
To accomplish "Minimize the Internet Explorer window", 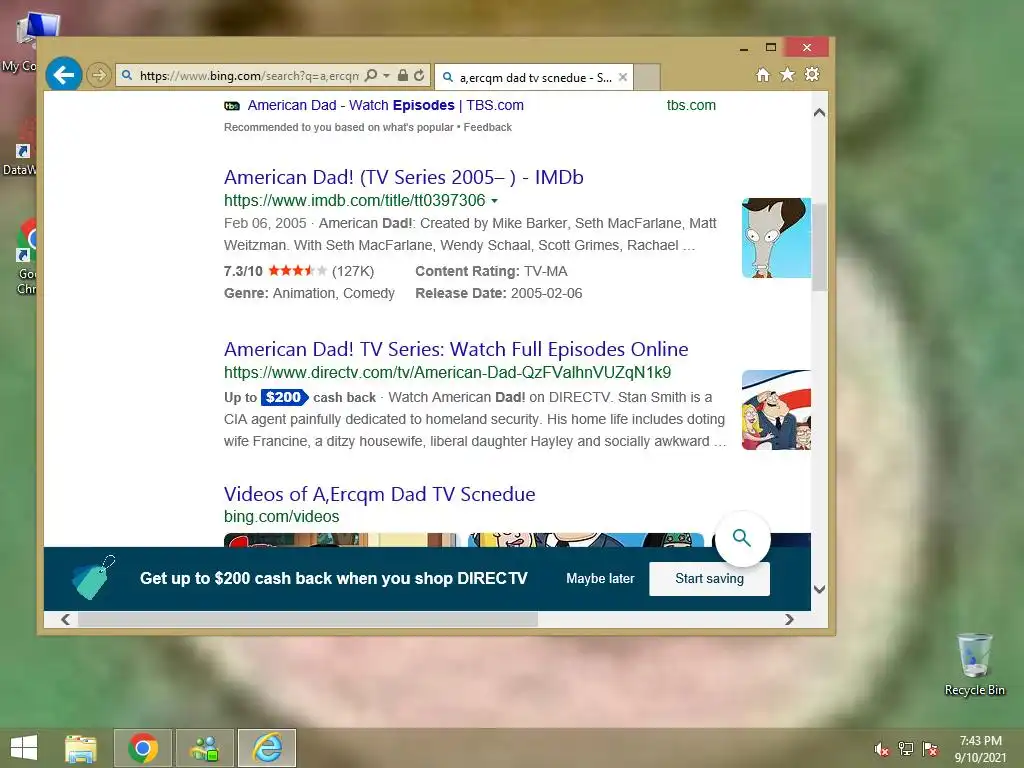I will point(744,48).
